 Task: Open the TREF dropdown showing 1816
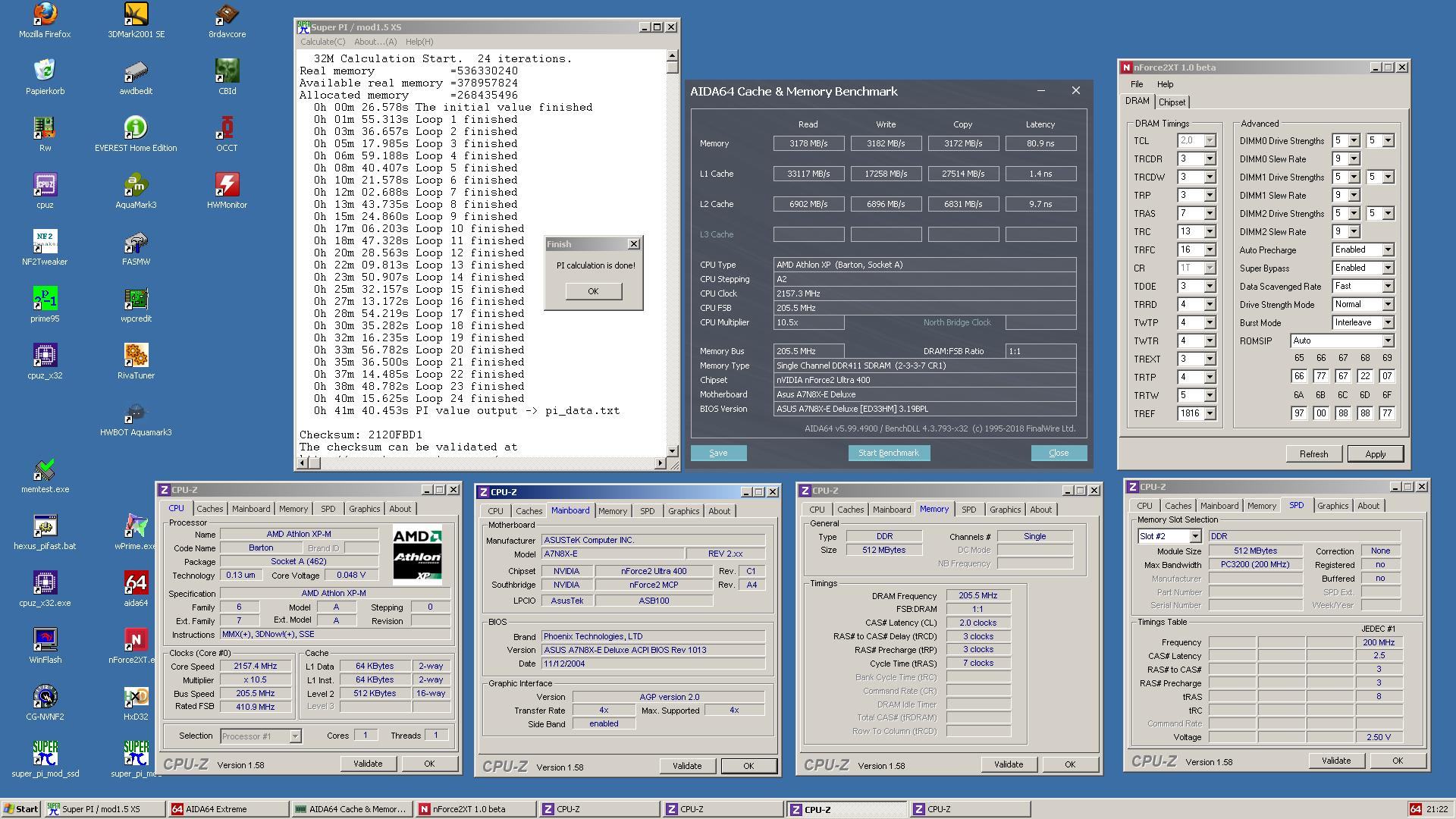click(x=1209, y=414)
